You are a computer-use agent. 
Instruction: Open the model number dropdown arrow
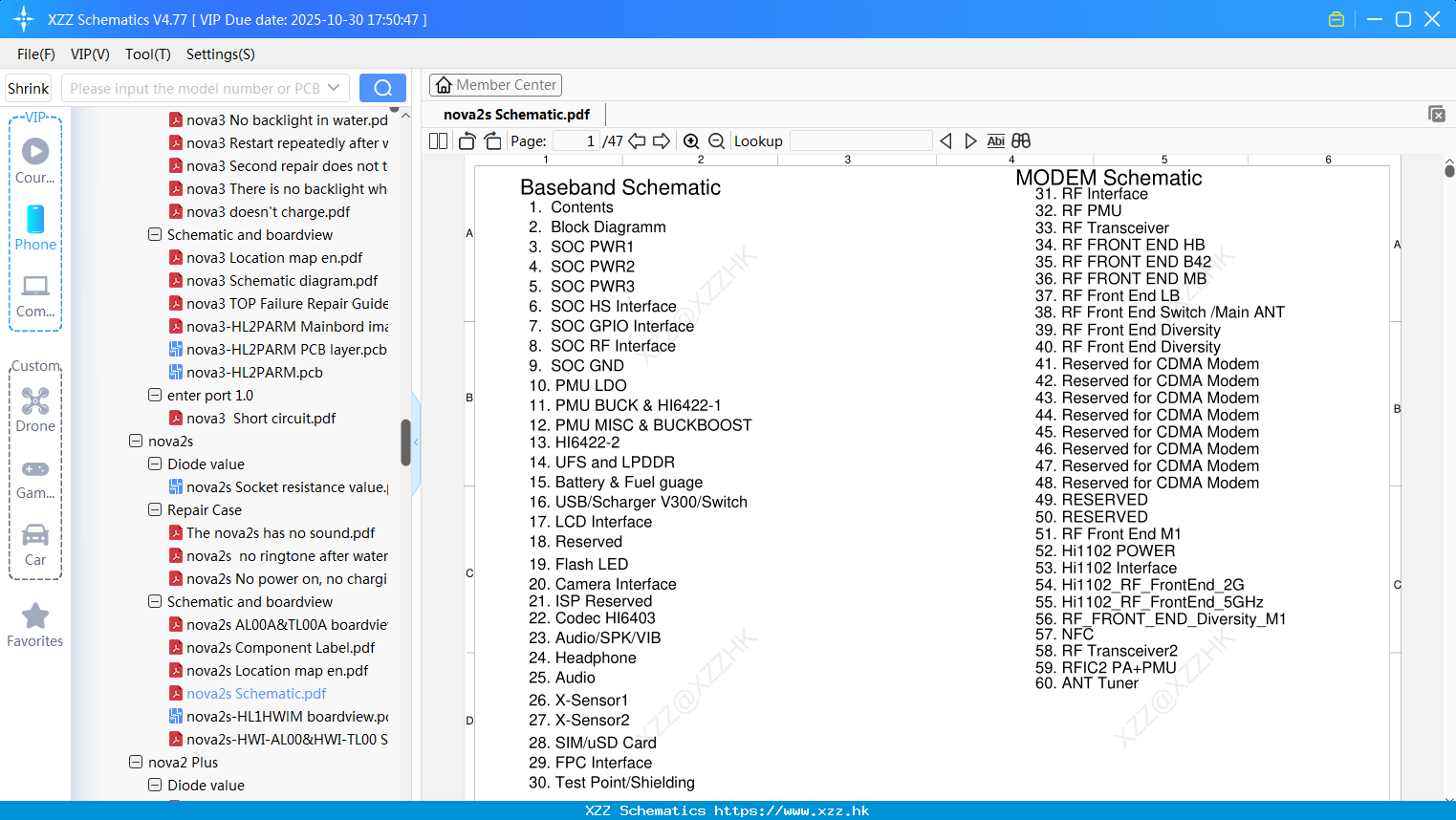334,88
